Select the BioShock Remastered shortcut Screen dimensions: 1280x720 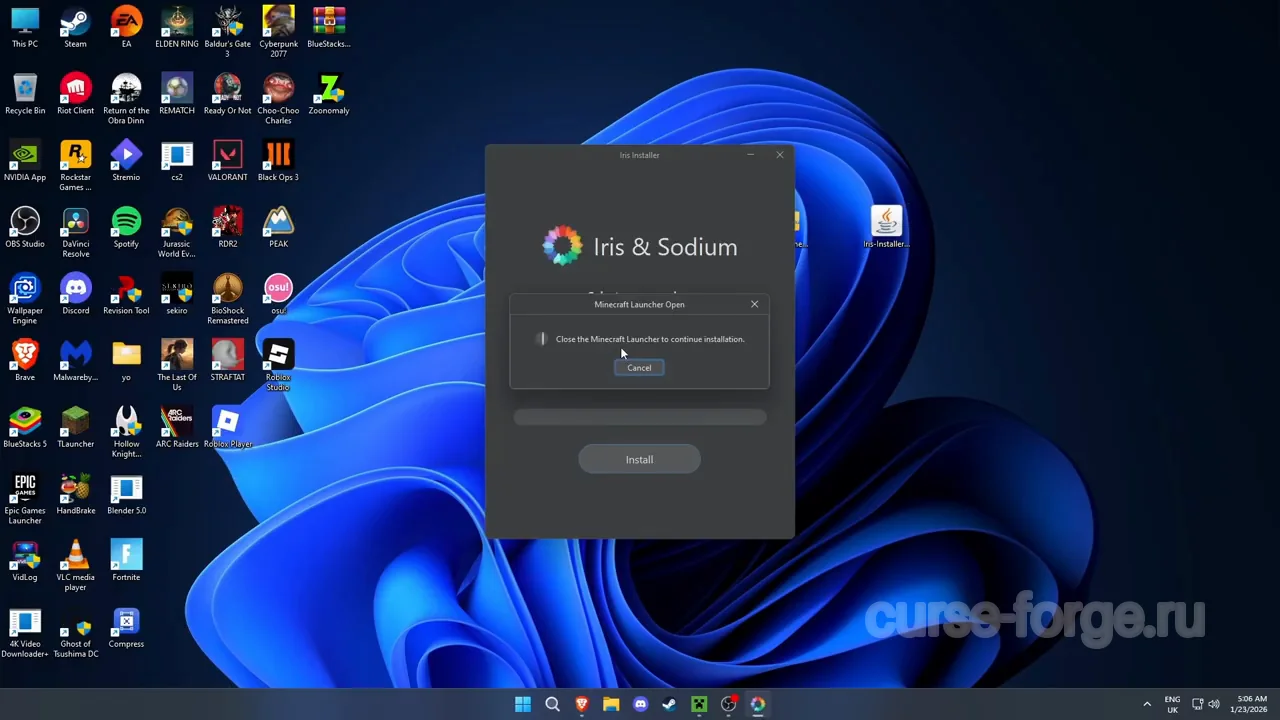pyautogui.click(x=228, y=300)
